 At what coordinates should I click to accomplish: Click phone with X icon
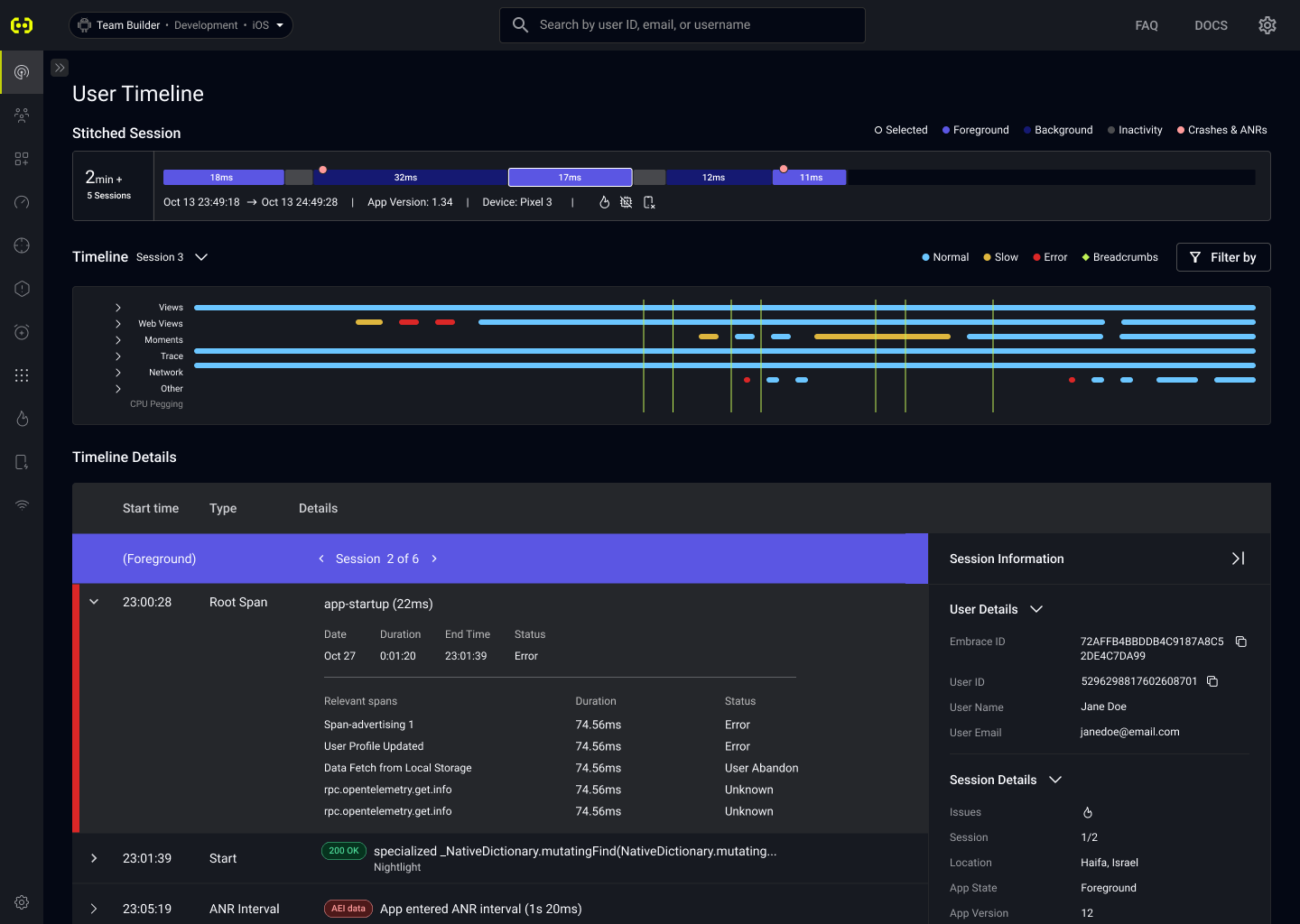(x=648, y=202)
